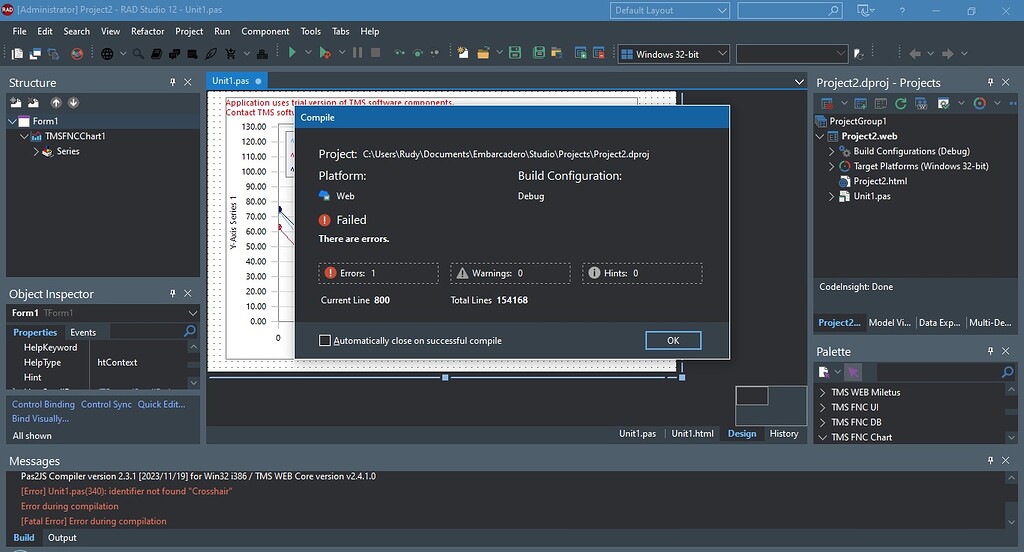Click the Quick Edit... link
This screenshot has width=1024, height=552.
pos(161,404)
